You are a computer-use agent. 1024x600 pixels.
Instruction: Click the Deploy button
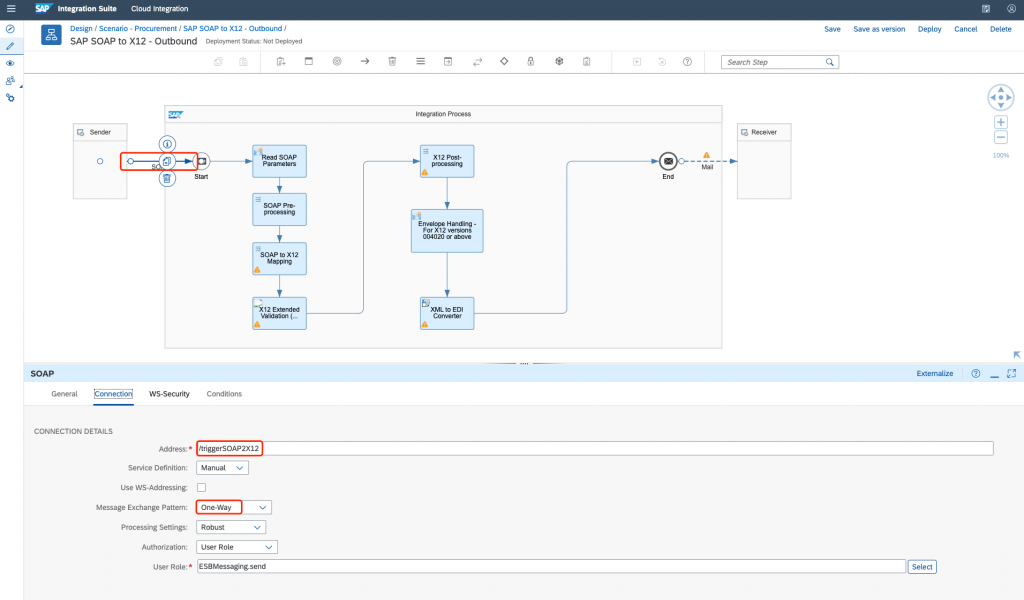pyautogui.click(x=929, y=29)
